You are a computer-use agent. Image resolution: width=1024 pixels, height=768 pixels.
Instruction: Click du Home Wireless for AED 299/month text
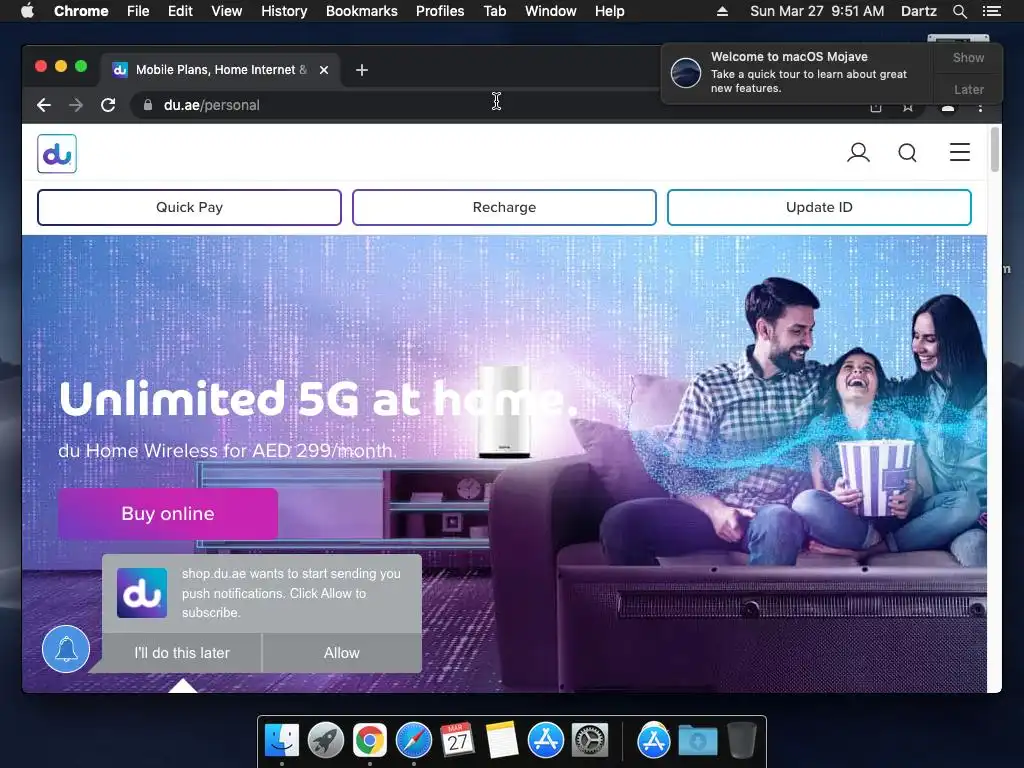227,451
